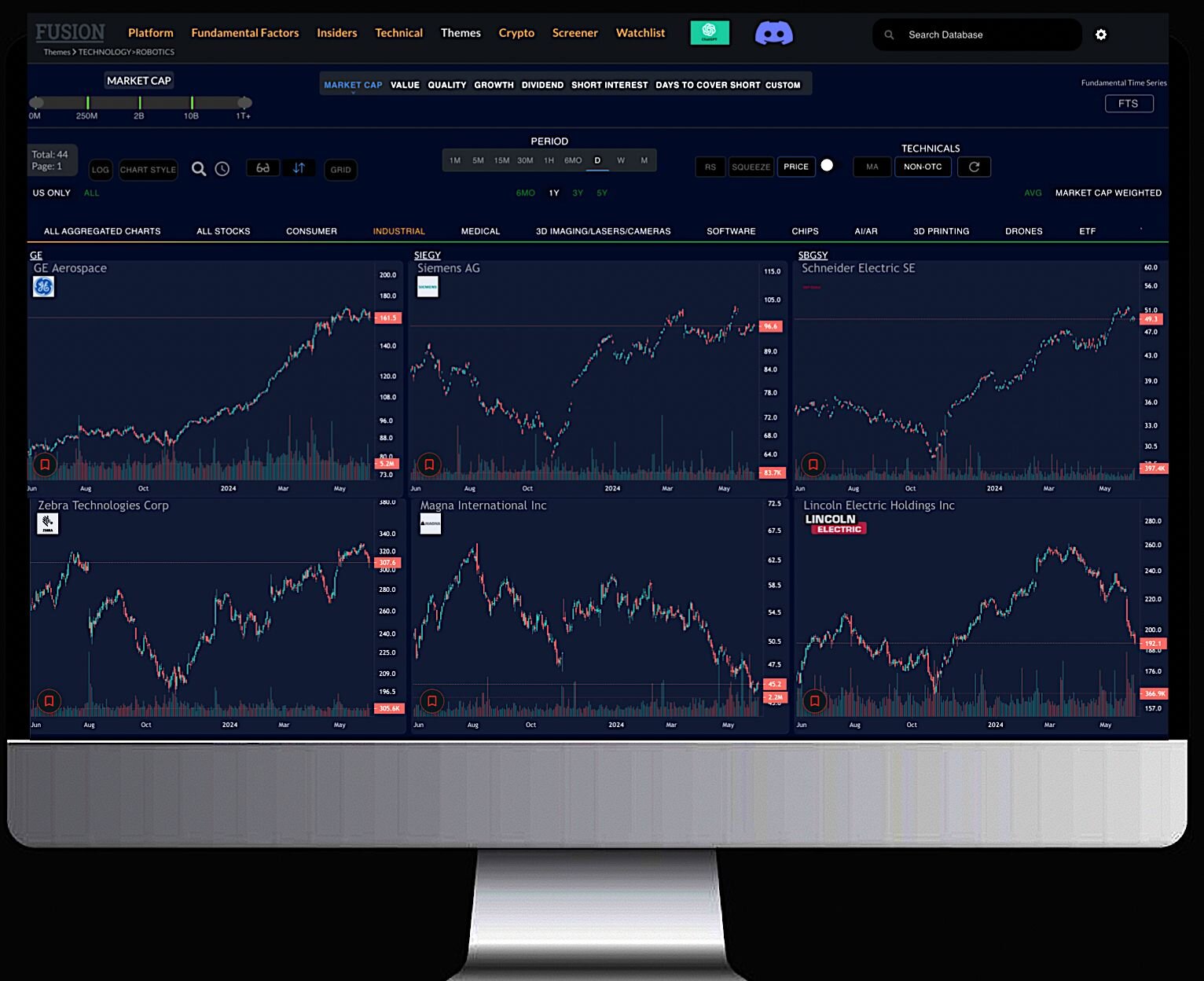Toggle the SQUEEZE indicator
Viewport: 1204px width, 981px height.
tap(751, 167)
